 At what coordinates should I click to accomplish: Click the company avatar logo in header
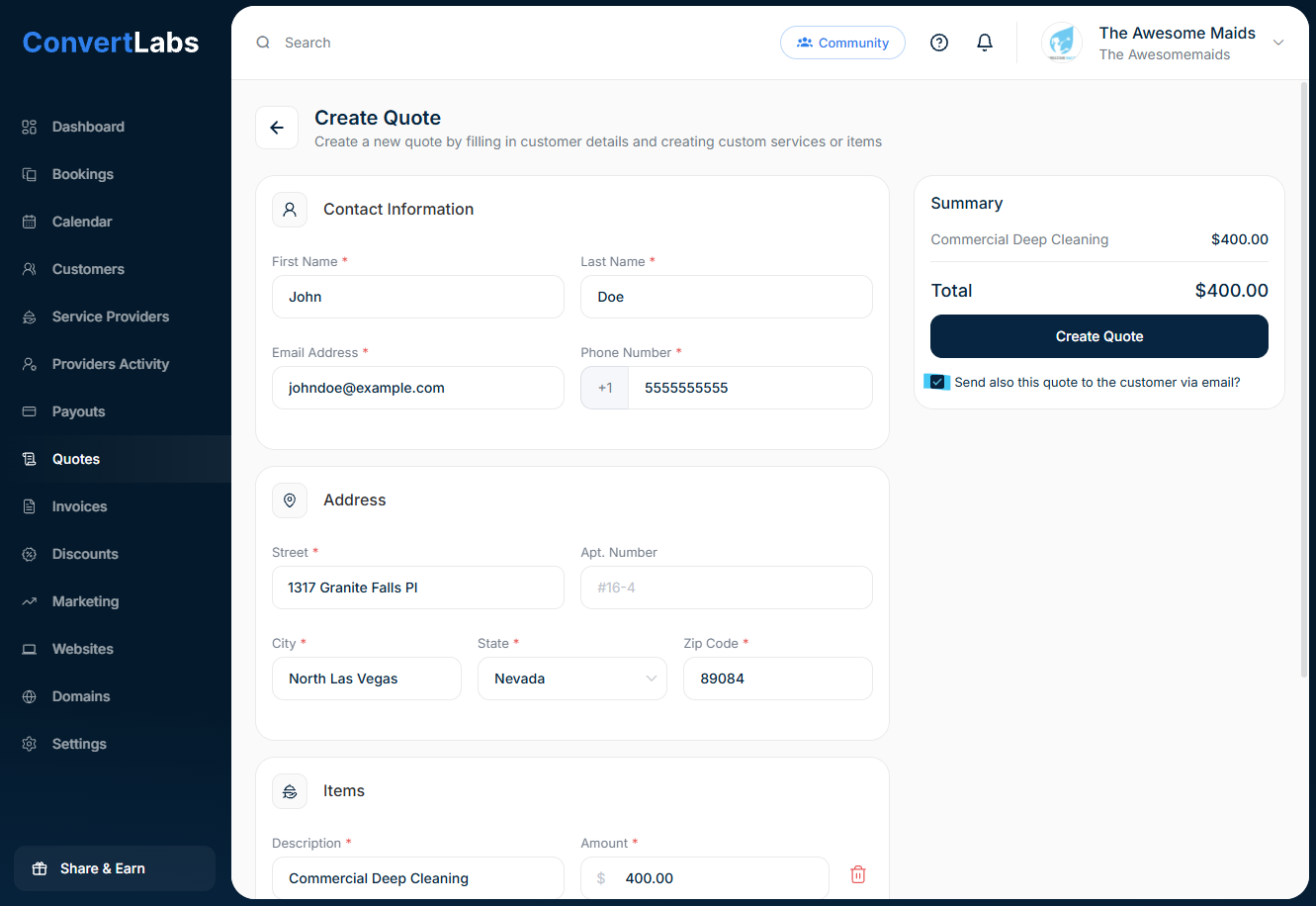tap(1062, 43)
